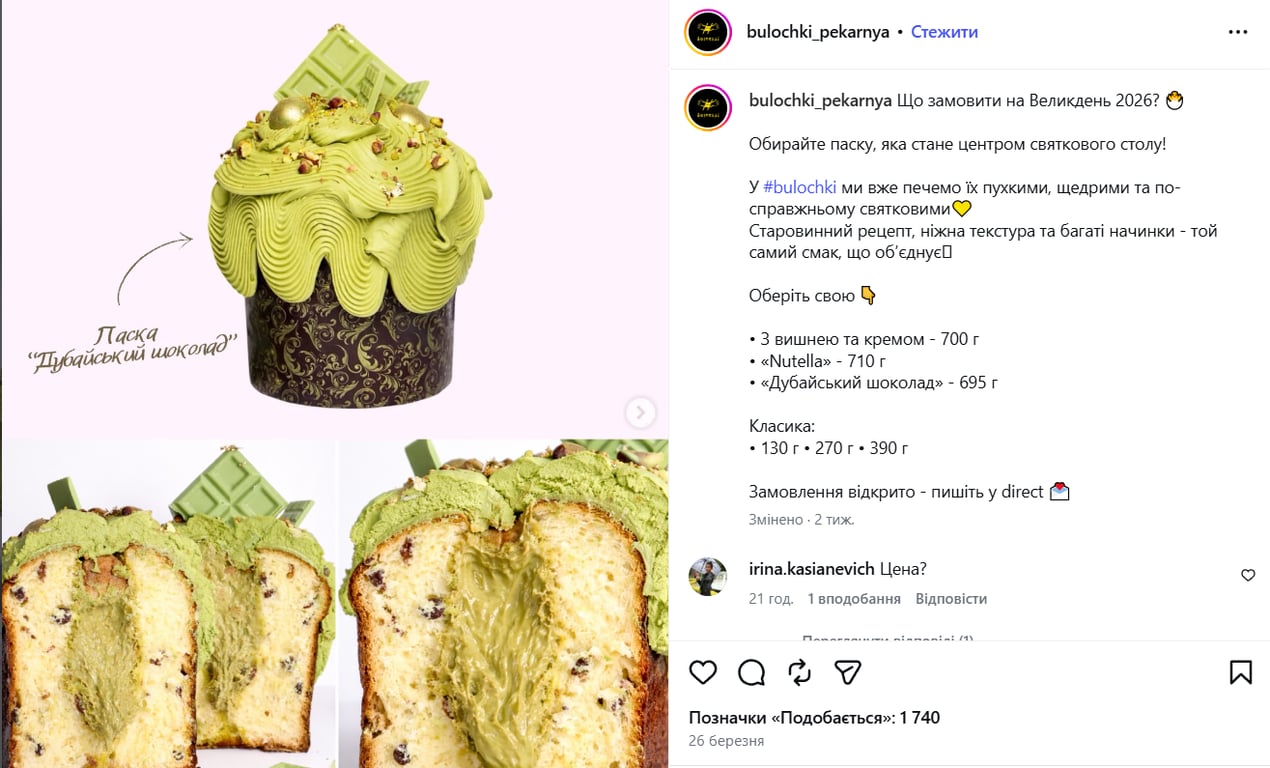The image size is (1270, 768).
Task: Go to next carousel image arrow
Action: pyautogui.click(x=640, y=412)
